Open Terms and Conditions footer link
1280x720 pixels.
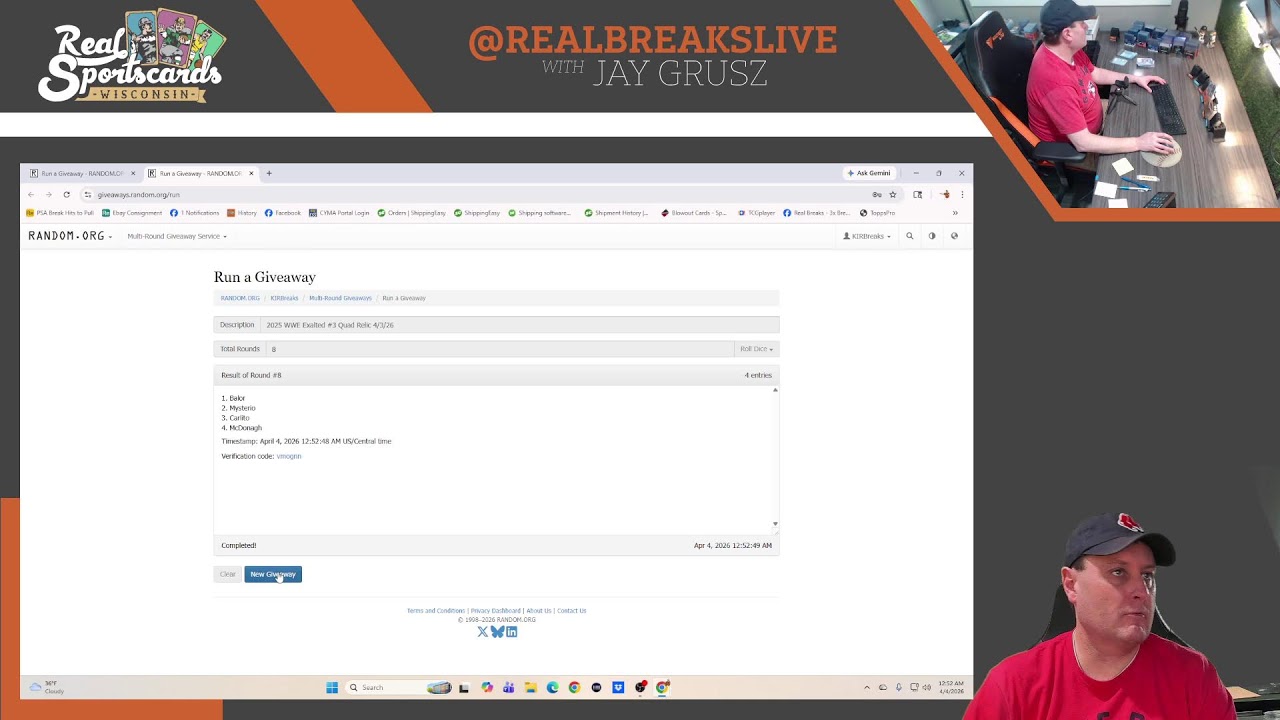436,611
